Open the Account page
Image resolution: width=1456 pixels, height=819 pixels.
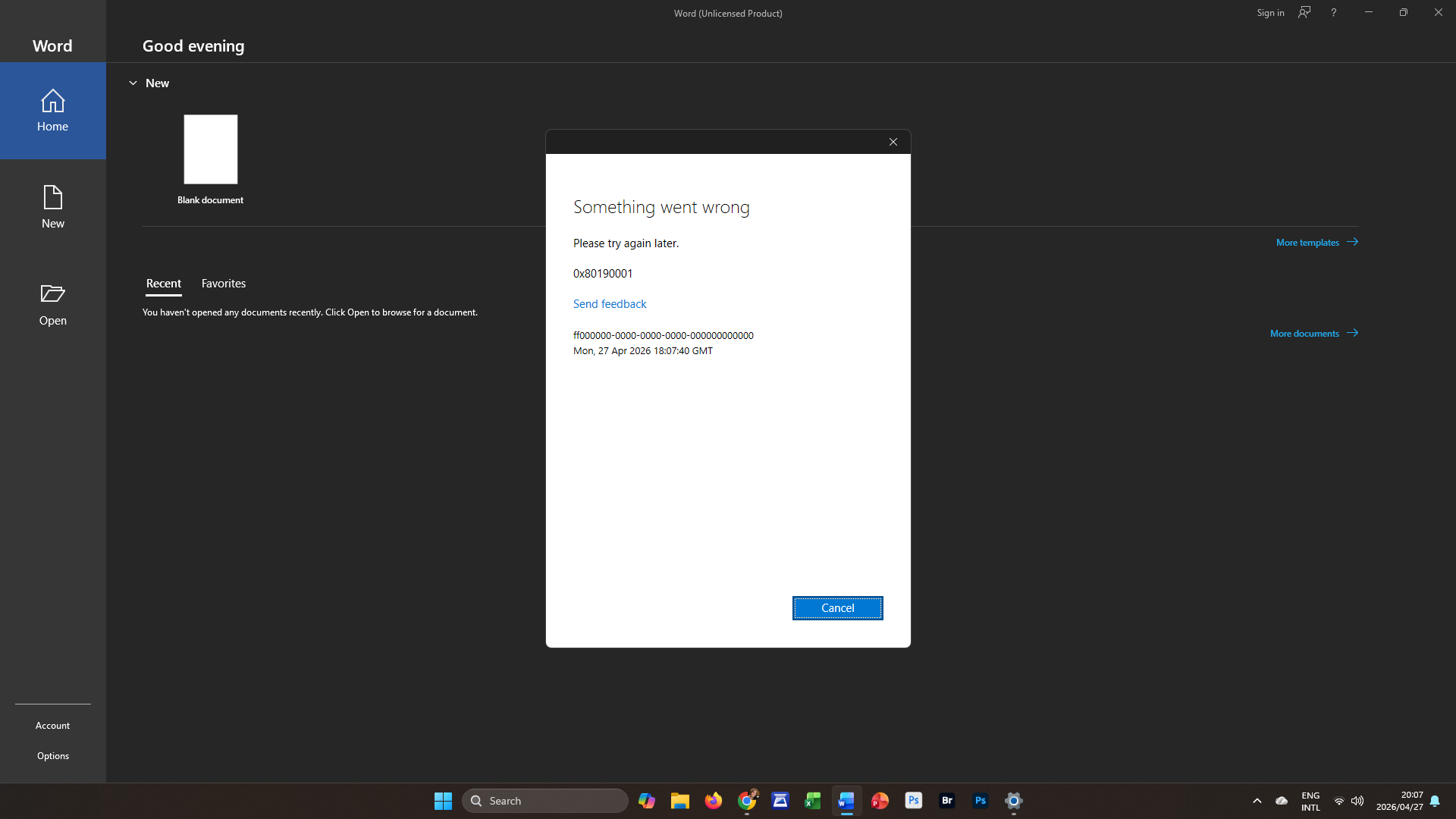[x=53, y=726]
